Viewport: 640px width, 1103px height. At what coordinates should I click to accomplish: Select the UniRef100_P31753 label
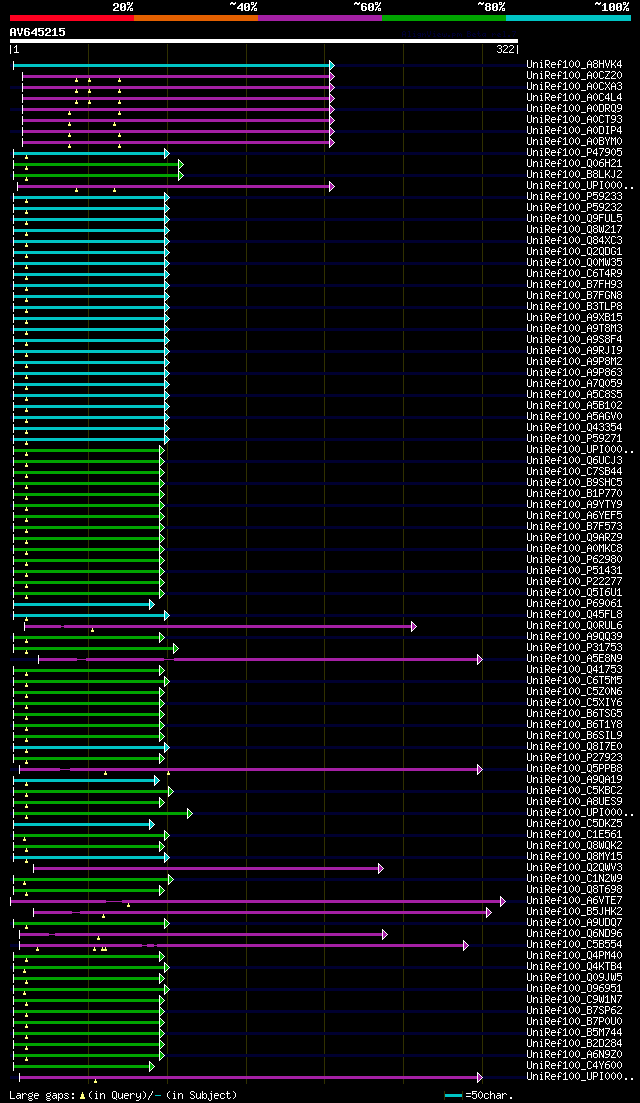pos(574,648)
